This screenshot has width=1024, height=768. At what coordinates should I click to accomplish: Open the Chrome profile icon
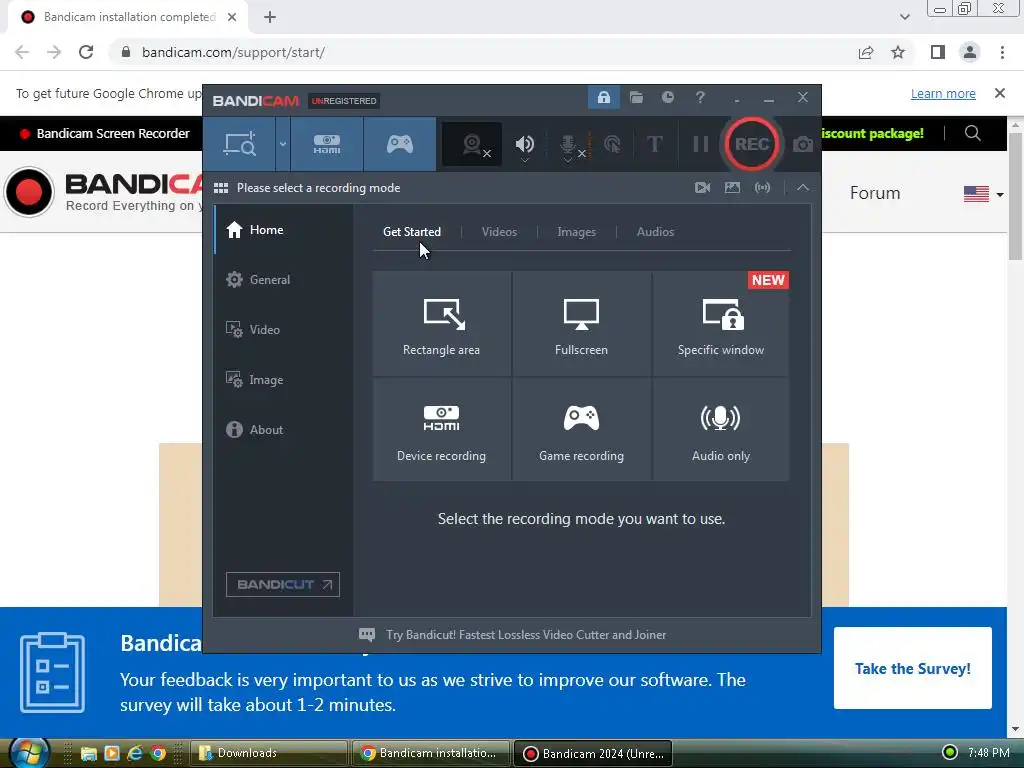point(970,52)
